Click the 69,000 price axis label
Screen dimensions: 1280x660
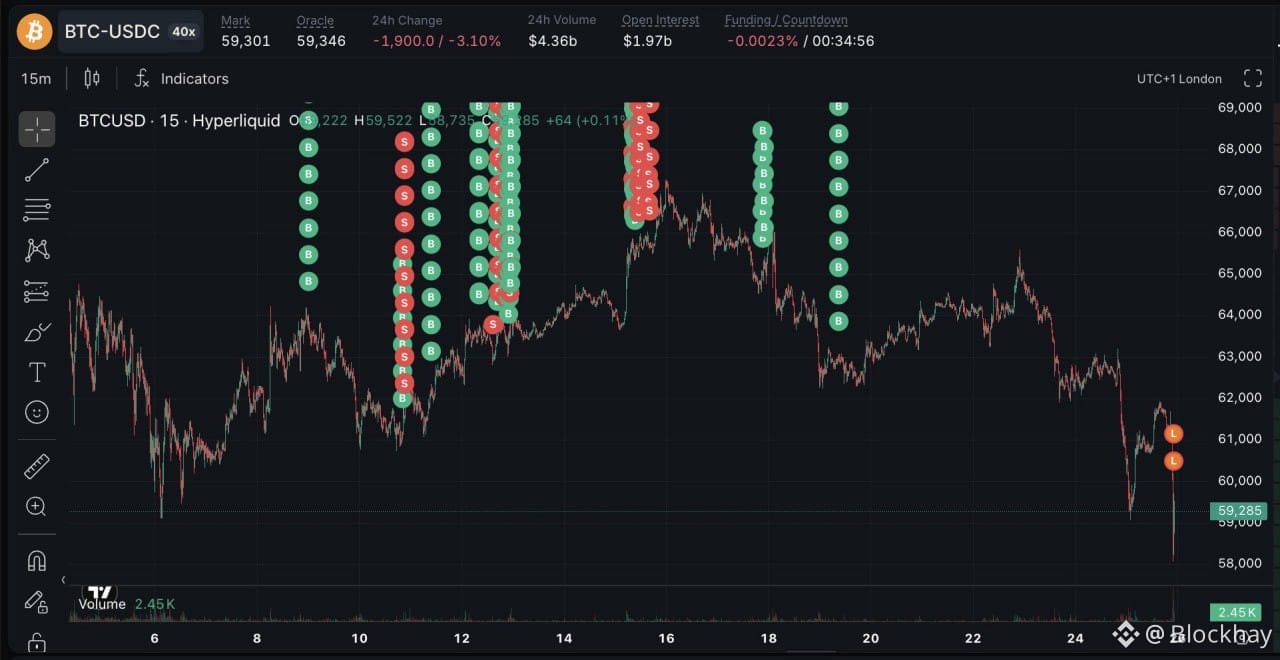[1238, 107]
